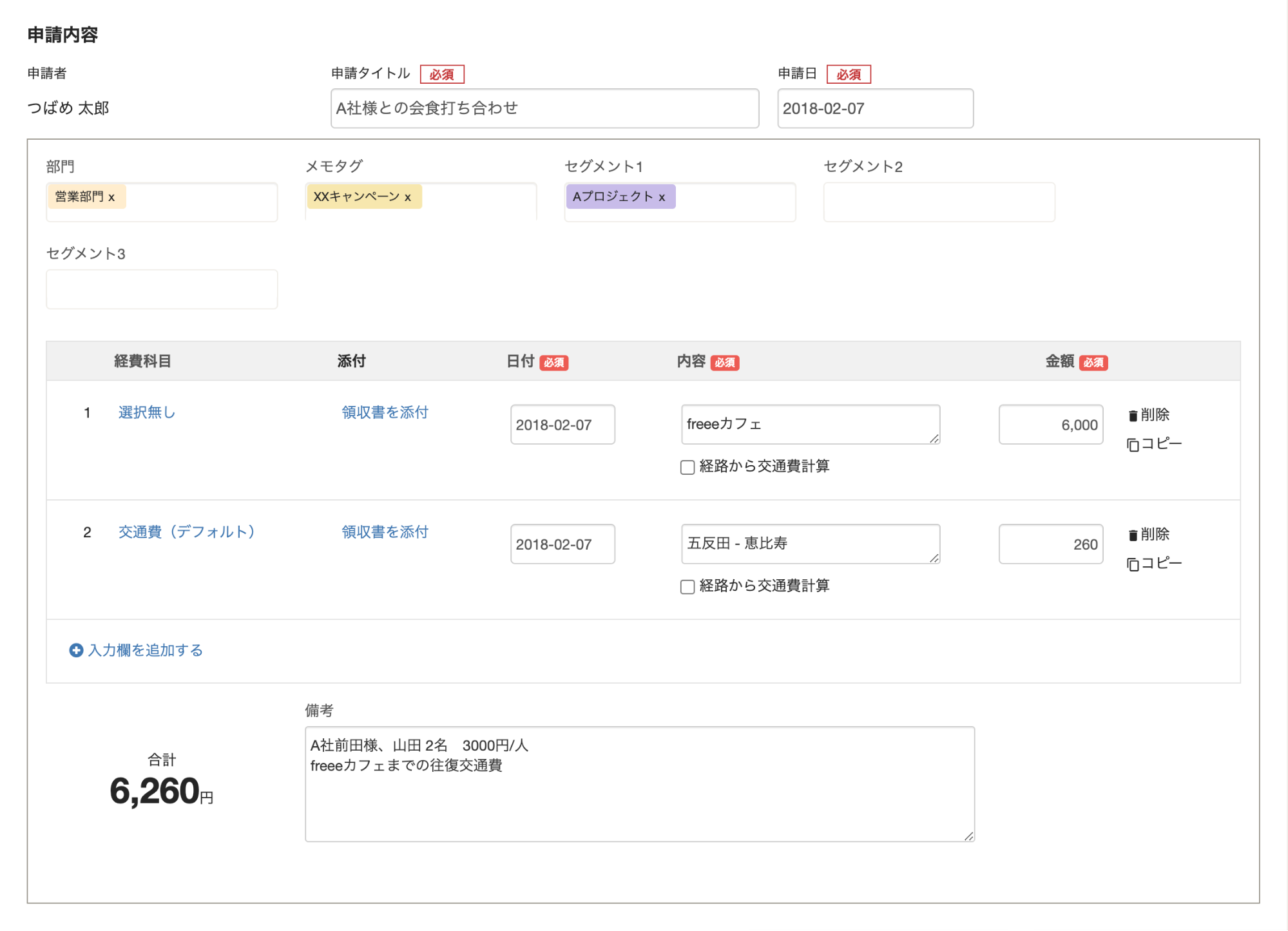
Task: Click the applicant name つばめ 太郎
Action: [x=68, y=108]
